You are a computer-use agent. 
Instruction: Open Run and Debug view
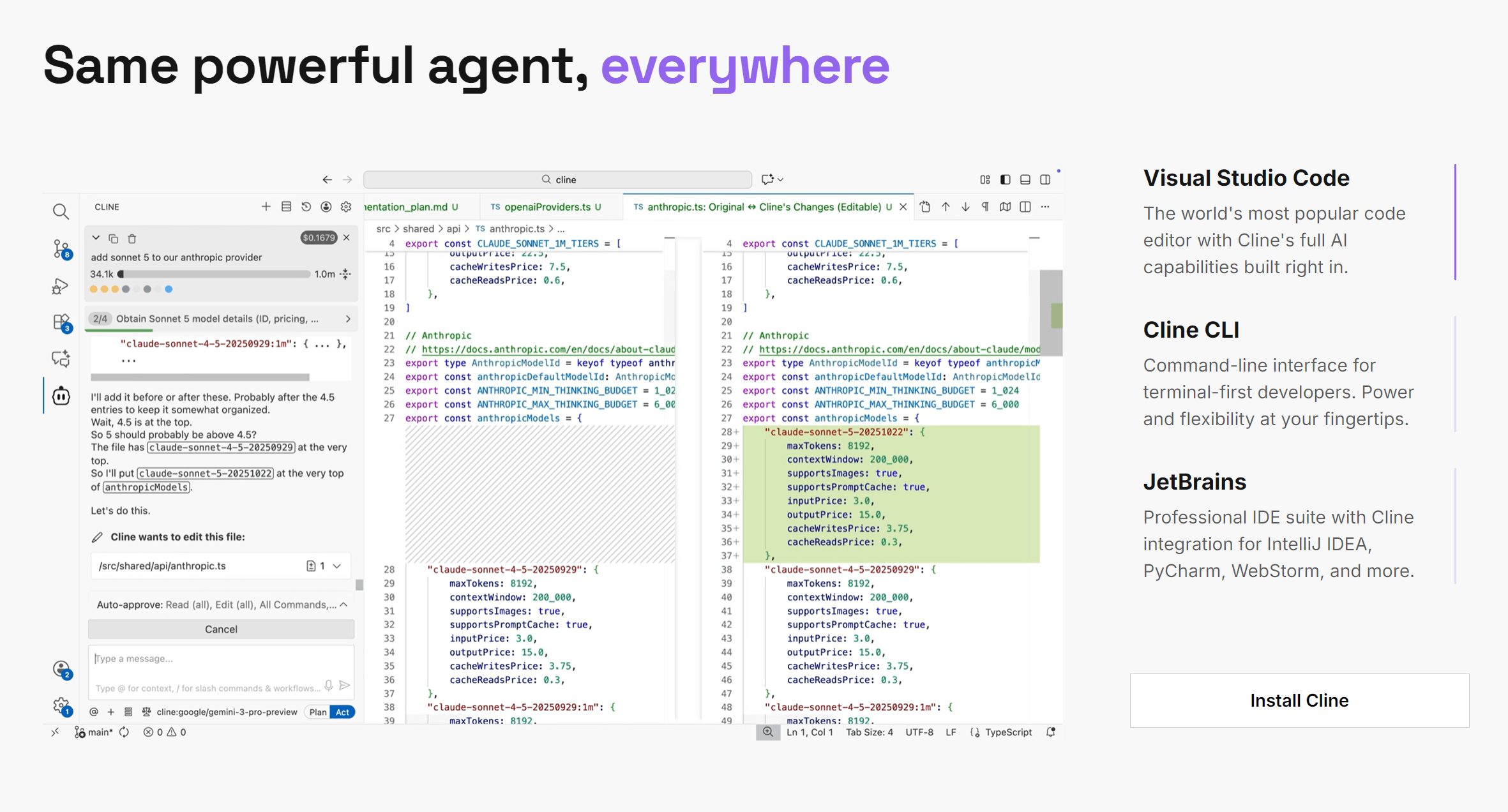[61, 286]
